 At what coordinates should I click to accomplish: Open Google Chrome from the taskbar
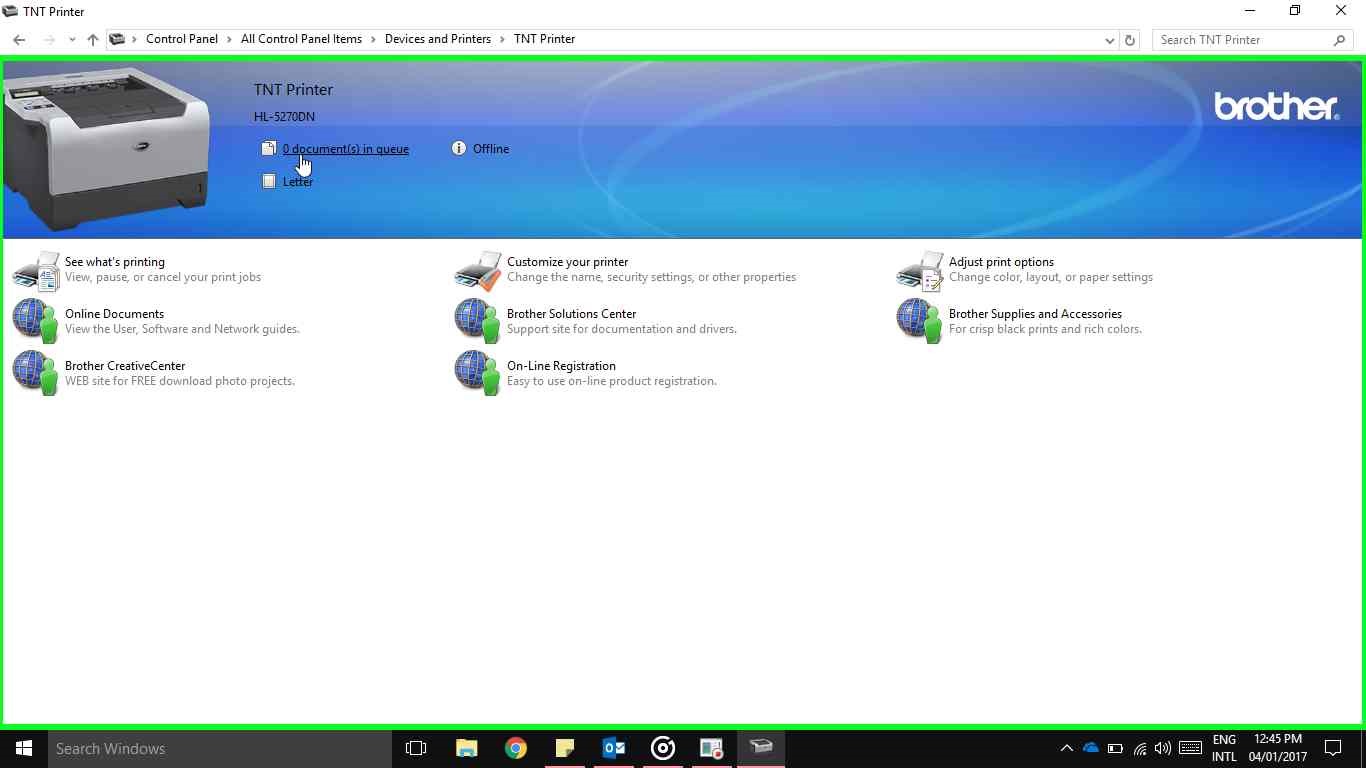[515, 748]
